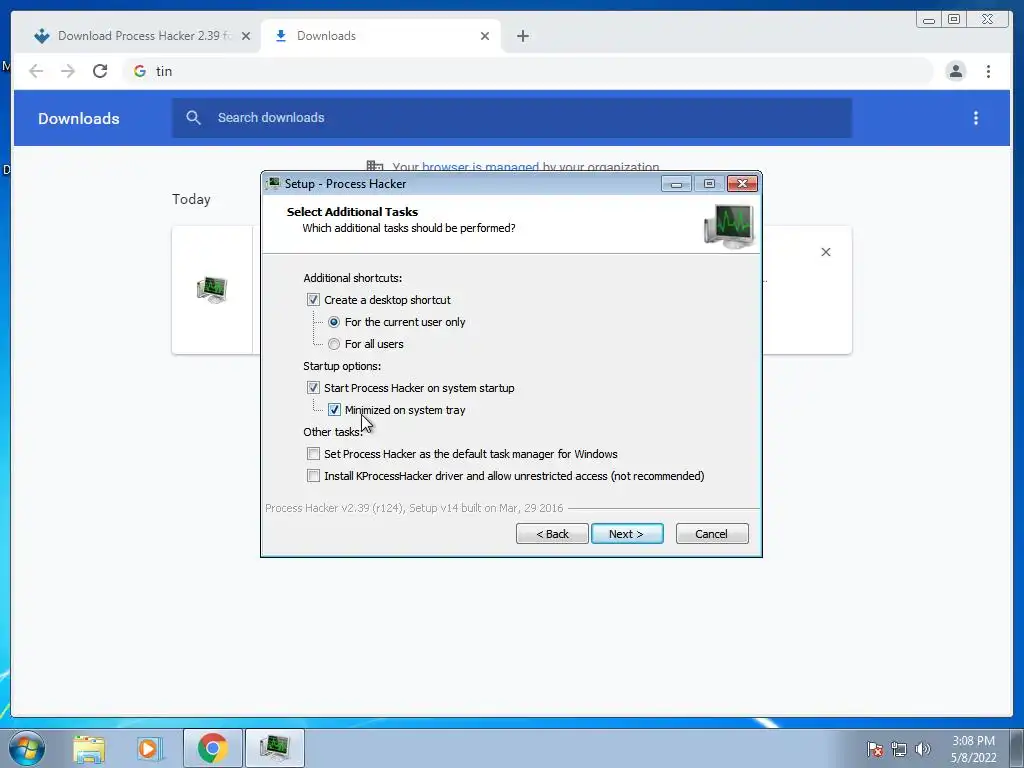Open the Windows Start menu
1024x768 pixels.
[x=27, y=748]
